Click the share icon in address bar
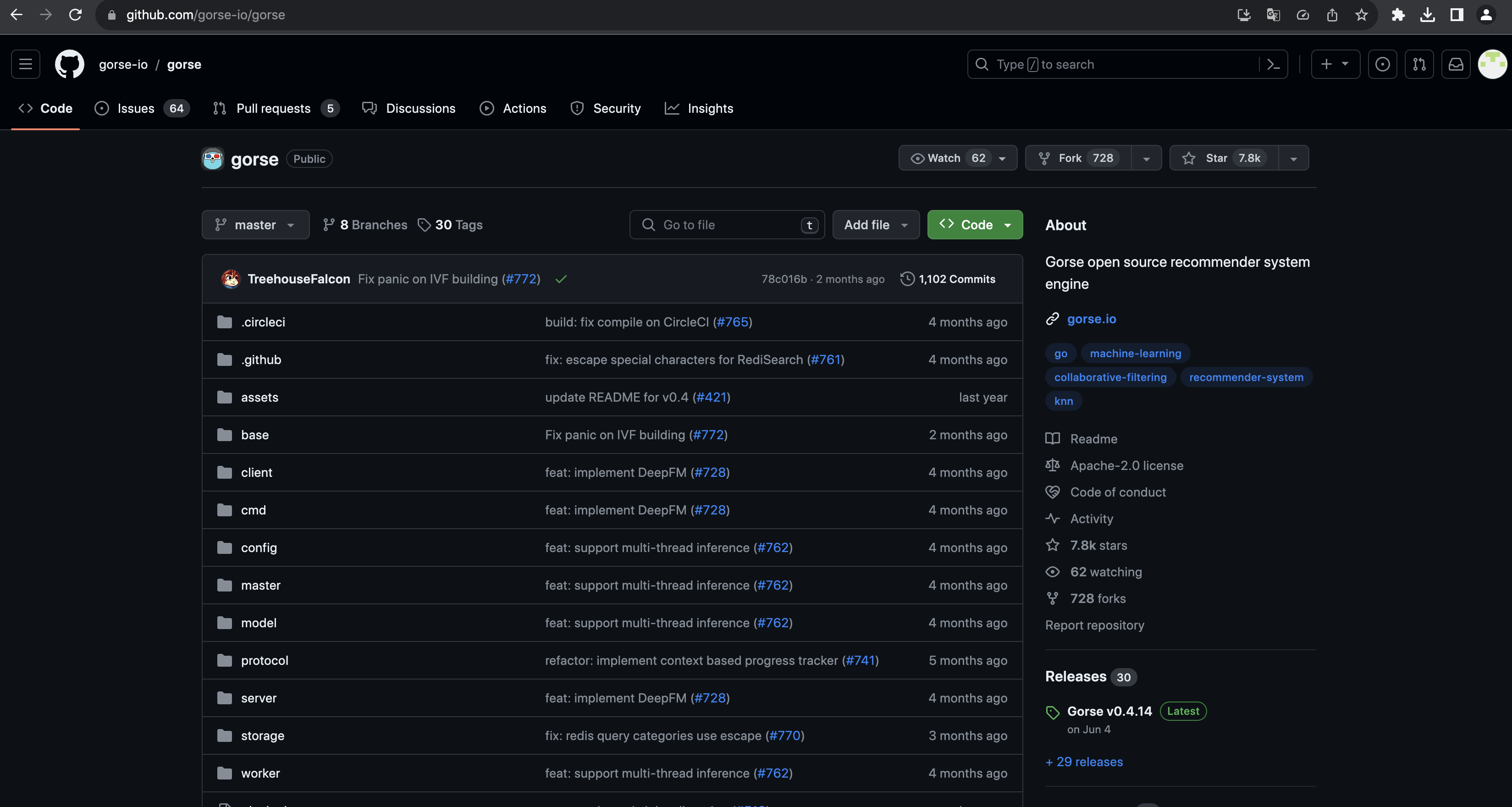This screenshot has height=807, width=1512. pos(1332,15)
